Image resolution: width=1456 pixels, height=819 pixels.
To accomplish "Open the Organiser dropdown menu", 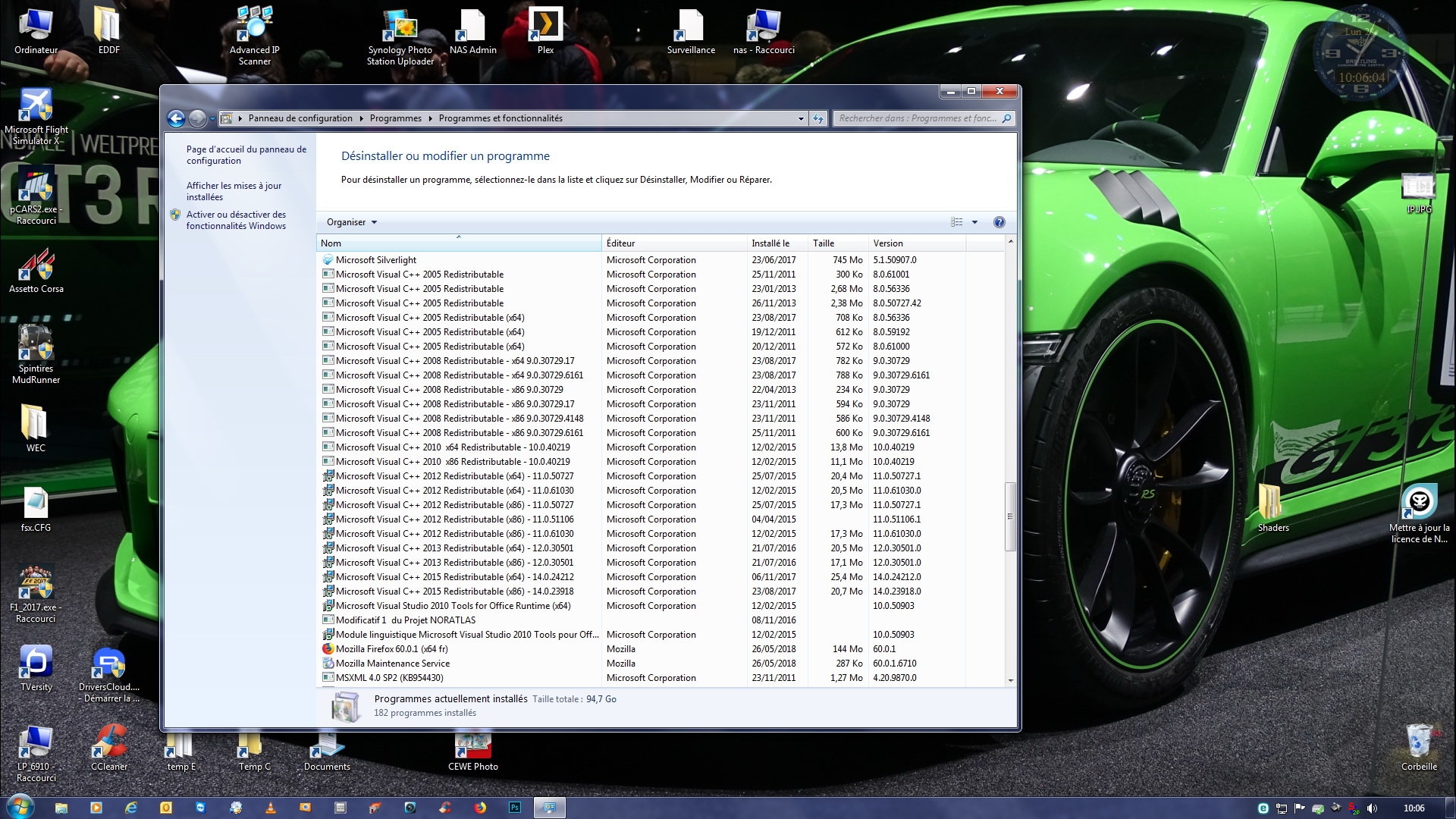I will (x=352, y=222).
